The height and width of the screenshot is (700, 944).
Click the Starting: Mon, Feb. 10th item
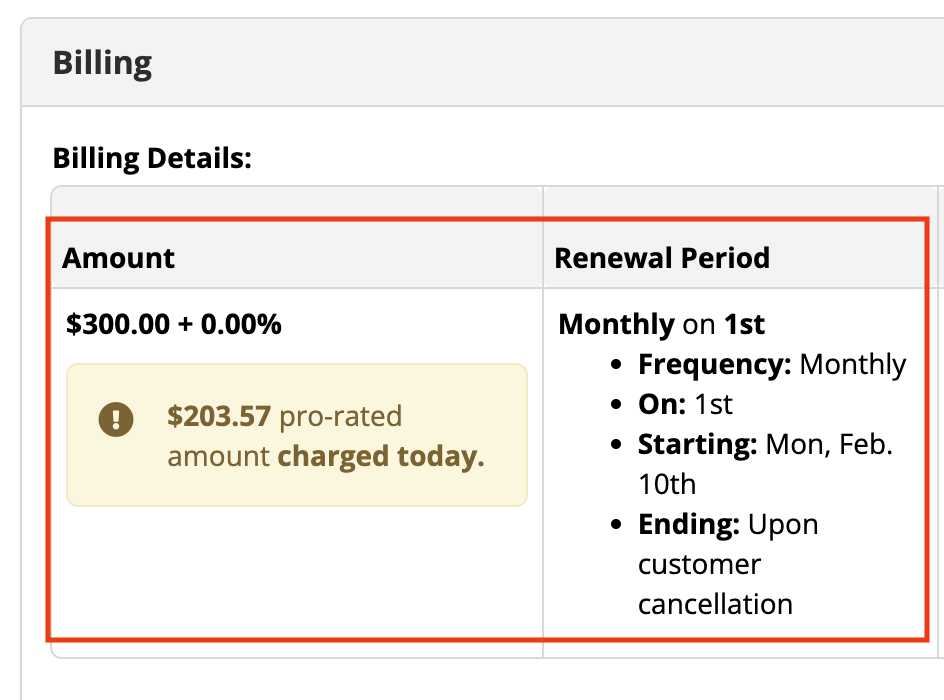pyautogui.click(x=765, y=464)
